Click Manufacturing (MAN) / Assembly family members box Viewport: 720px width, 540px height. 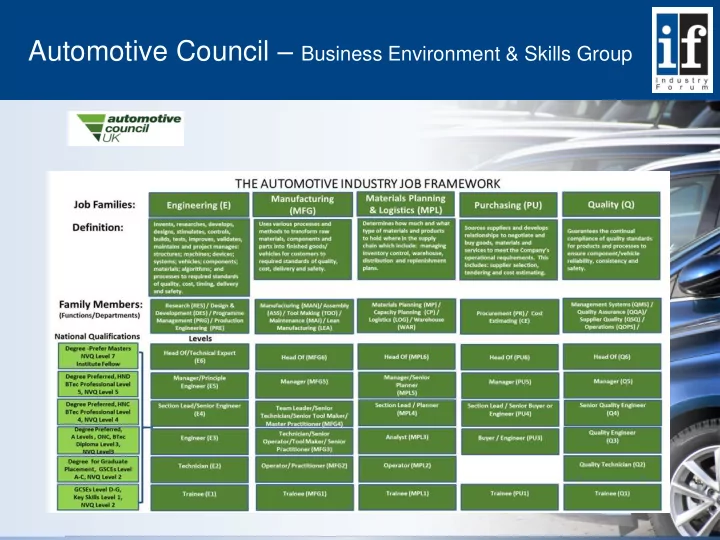304,316
